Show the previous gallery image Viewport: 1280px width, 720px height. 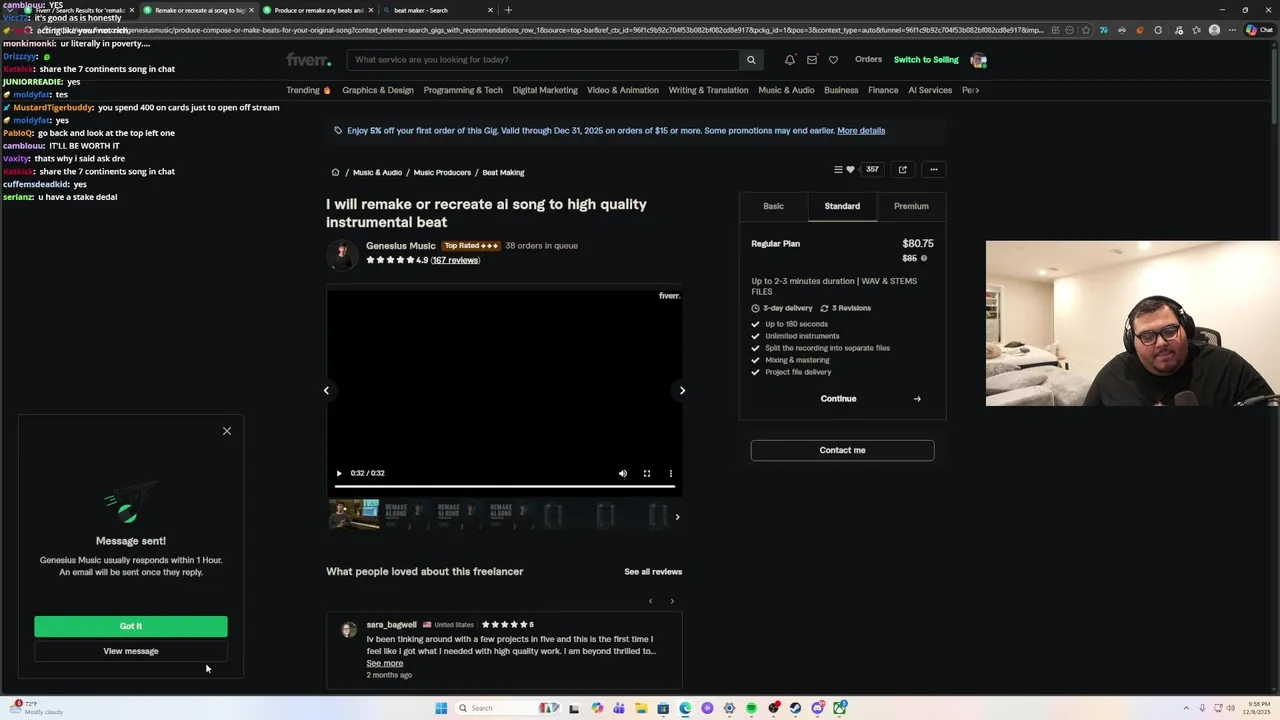click(x=326, y=391)
